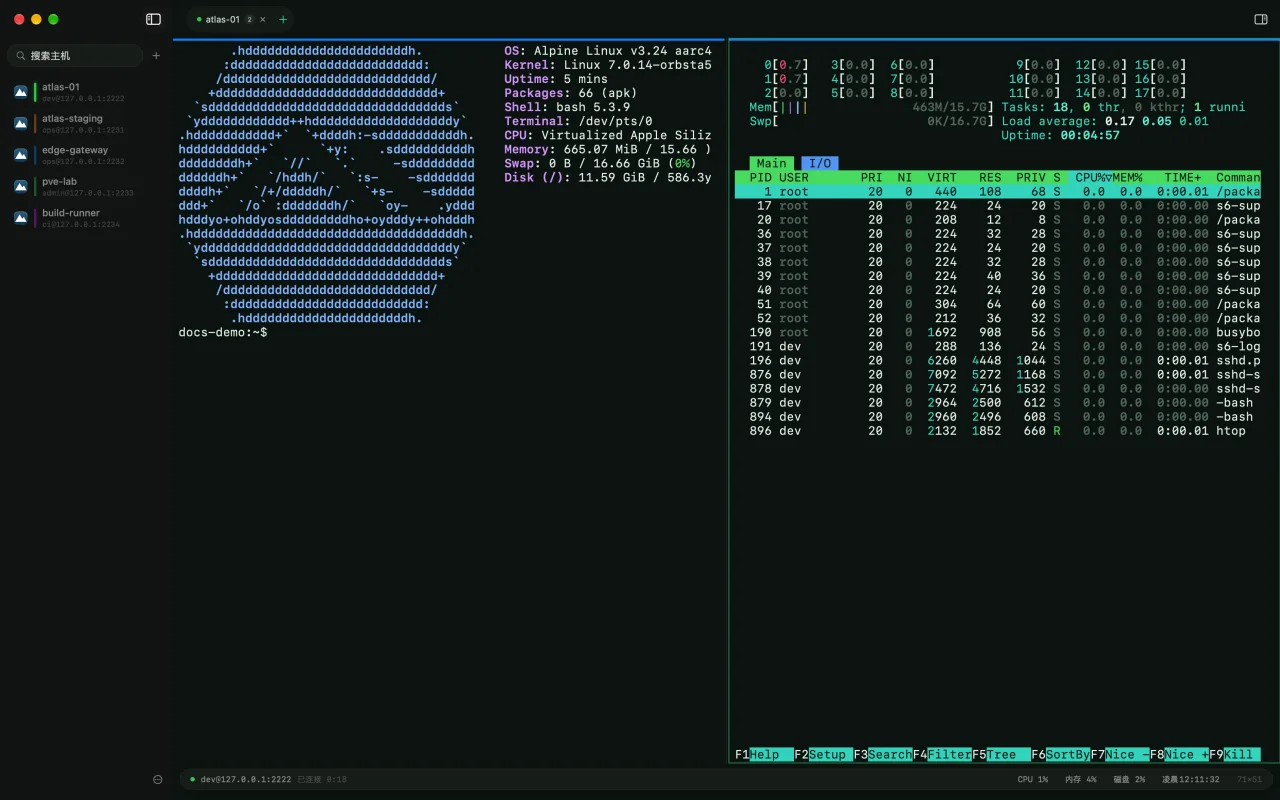Sort htop by the TIME+ column header
1280x800 pixels.
[x=1183, y=177]
